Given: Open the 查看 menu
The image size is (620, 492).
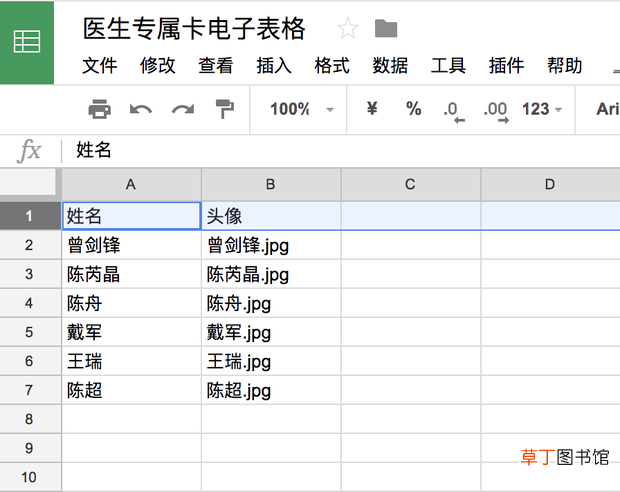Looking at the screenshot, I should coord(215,66).
